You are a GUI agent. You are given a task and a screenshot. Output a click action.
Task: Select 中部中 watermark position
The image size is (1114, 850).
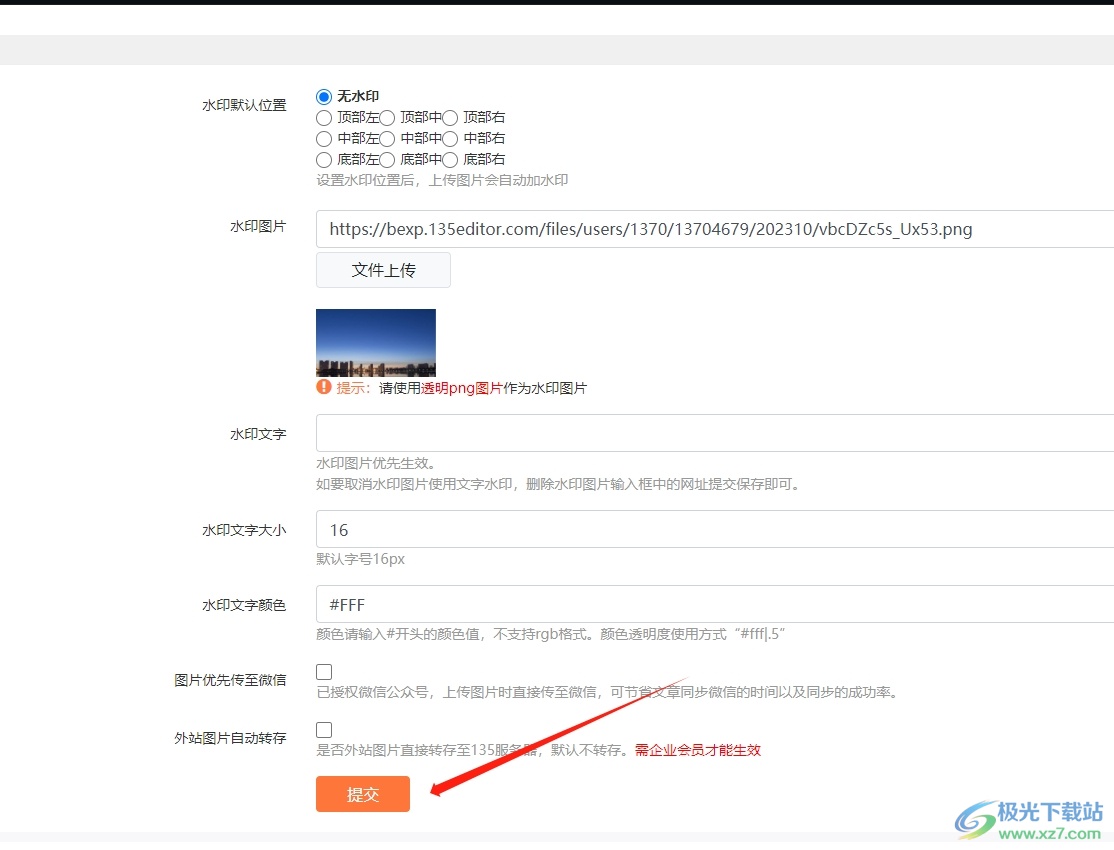tap(388, 139)
